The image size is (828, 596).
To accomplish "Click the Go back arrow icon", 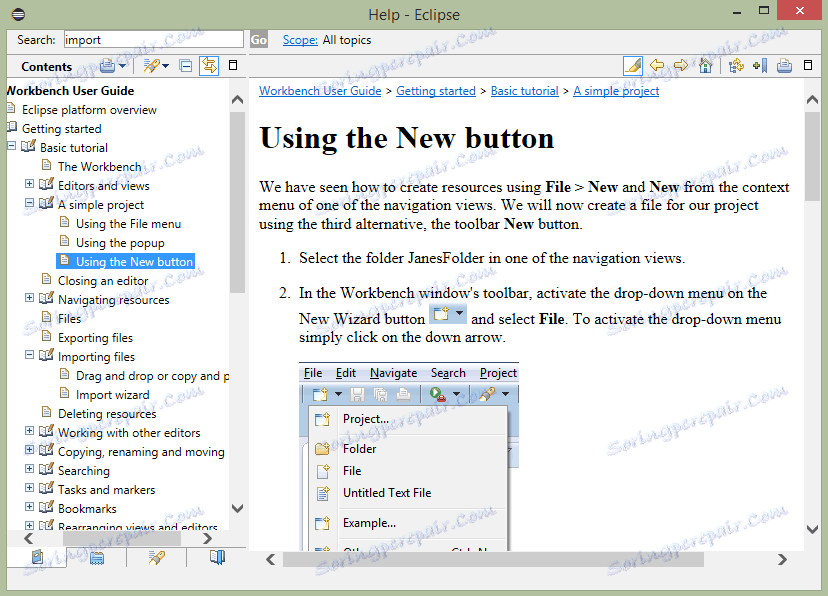I will pyautogui.click(x=657, y=66).
